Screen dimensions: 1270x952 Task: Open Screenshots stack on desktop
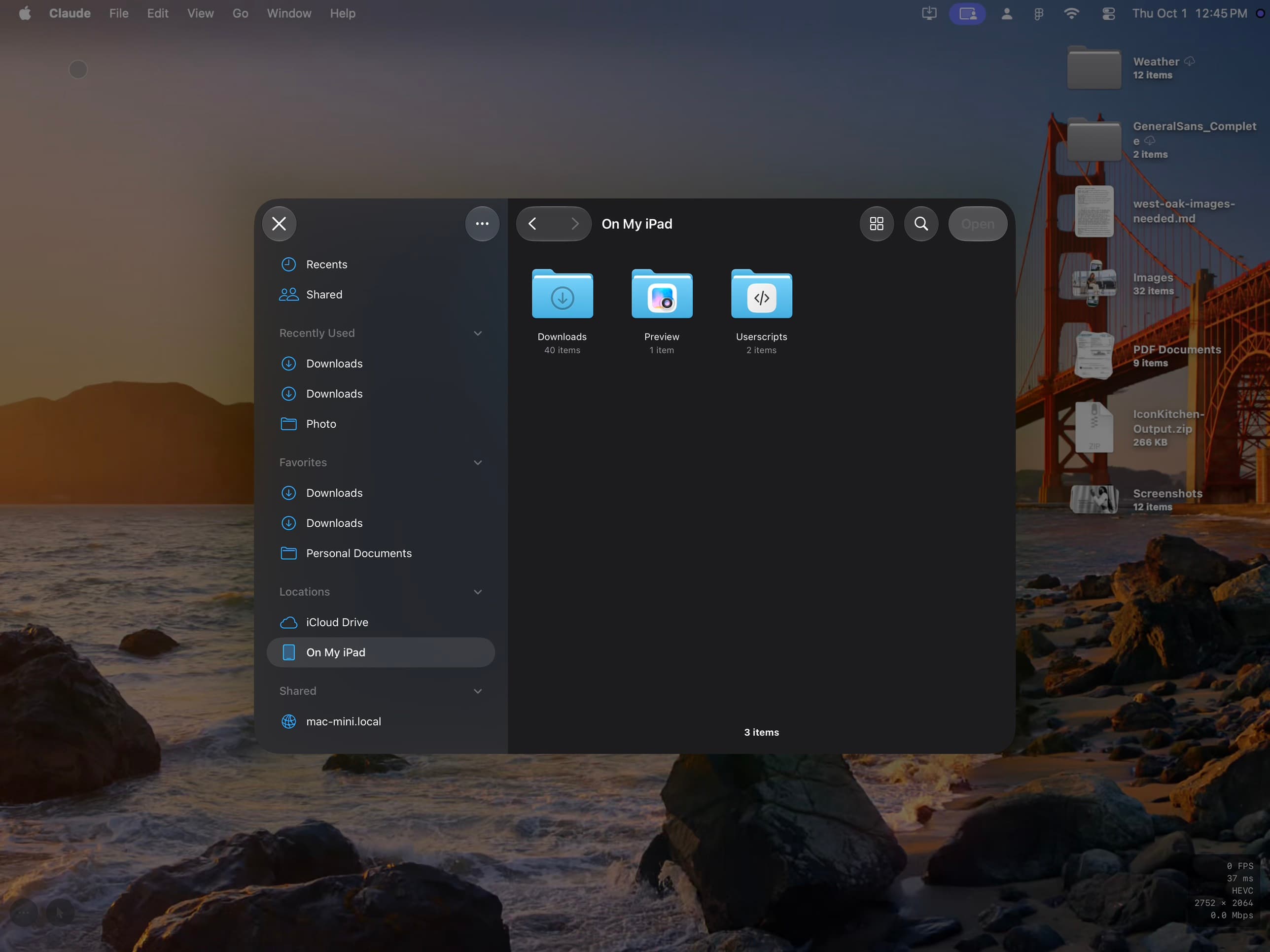coord(1094,500)
